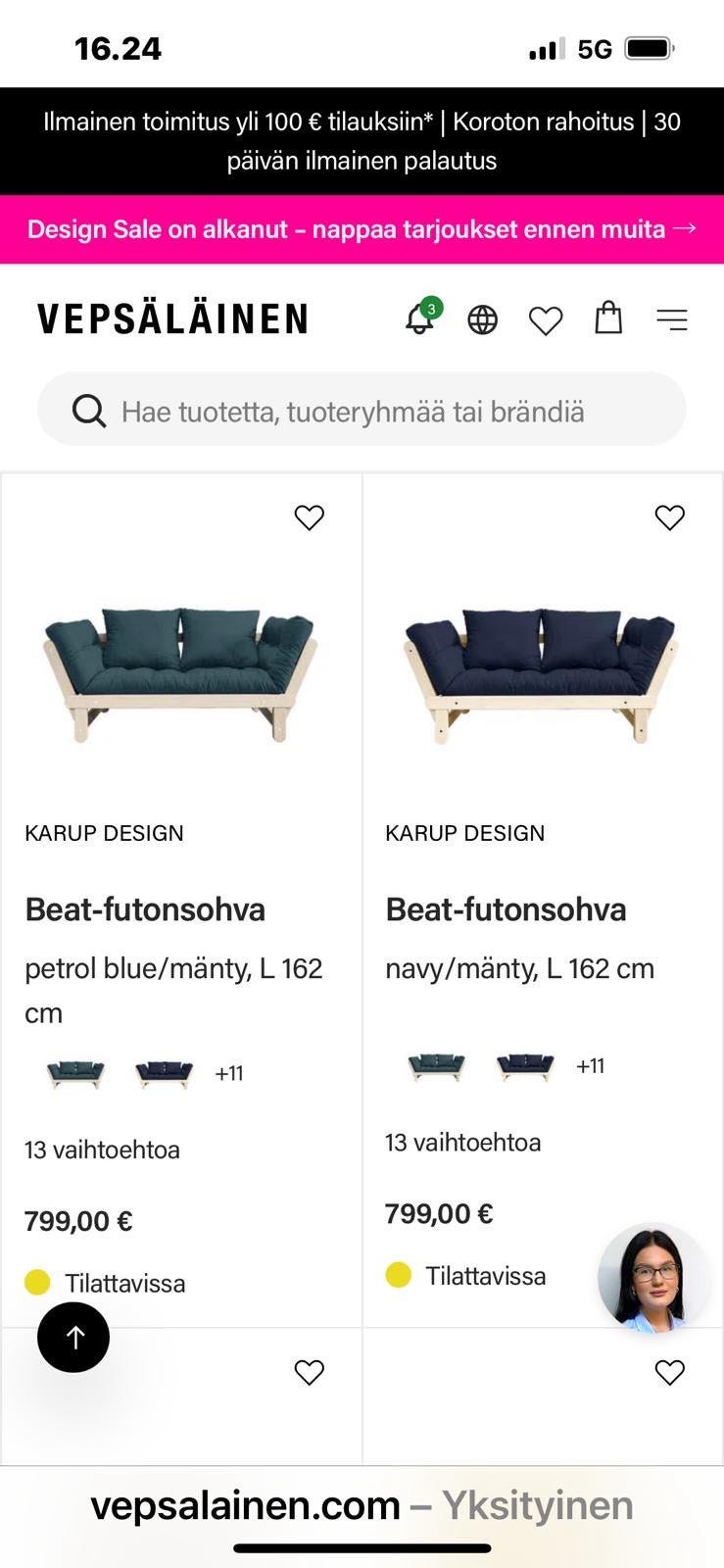Expand +11 more variants under petrol sofa
Viewport: 724px width, 1568px height.
tap(229, 1073)
